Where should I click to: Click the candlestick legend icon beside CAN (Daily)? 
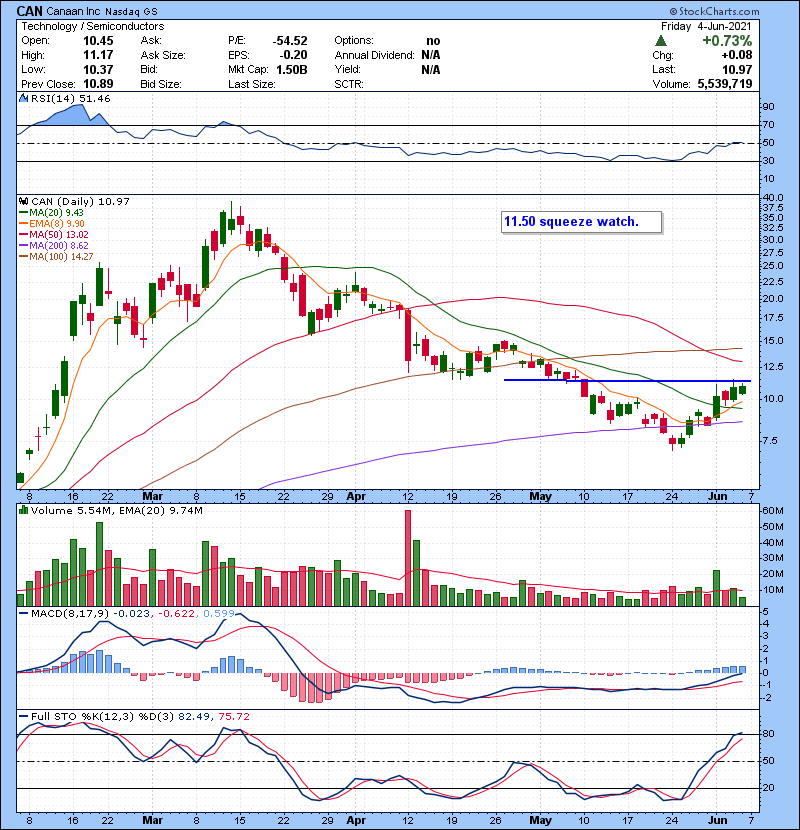point(23,201)
